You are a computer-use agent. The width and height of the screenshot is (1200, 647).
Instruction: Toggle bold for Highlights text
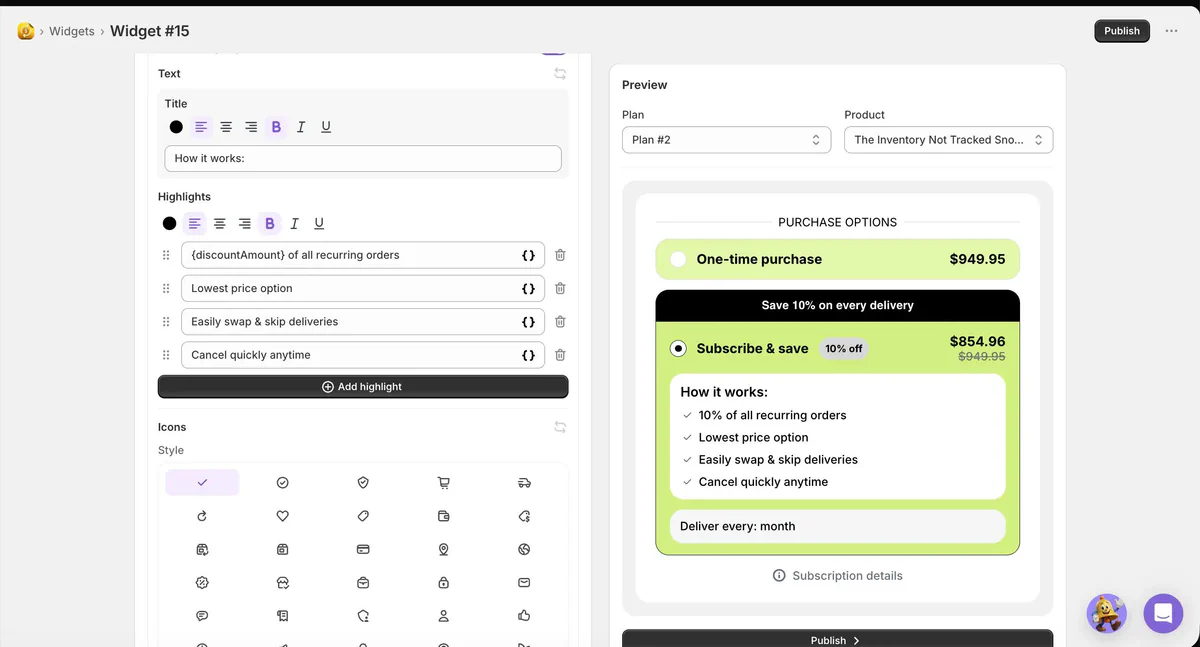pyautogui.click(x=269, y=224)
